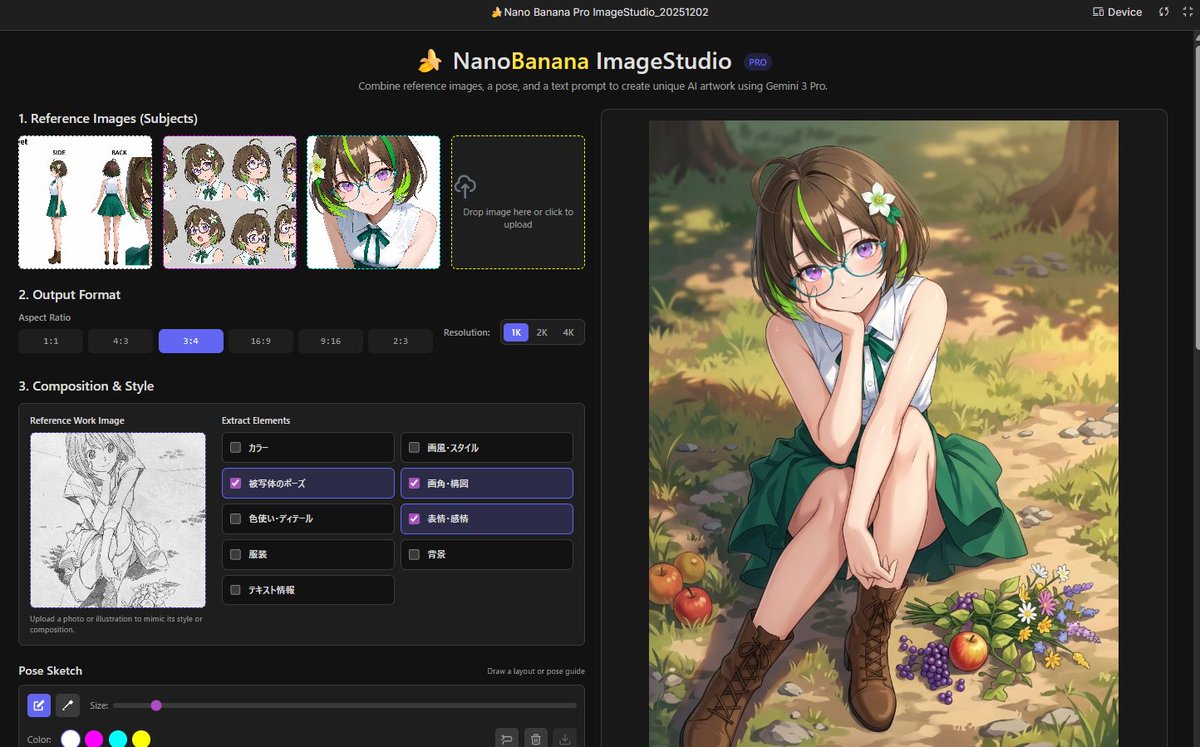Click the download sketch icon
The width and height of the screenshot is (1200, 747).
[x=565, y=738]
